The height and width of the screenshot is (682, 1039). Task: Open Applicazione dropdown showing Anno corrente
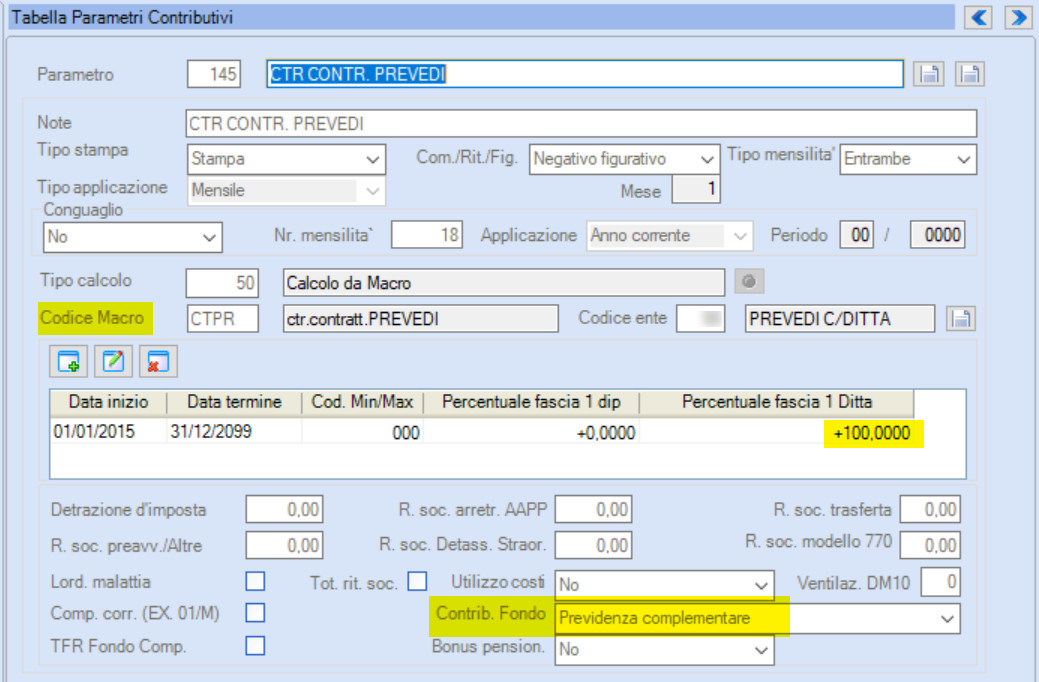670,235
